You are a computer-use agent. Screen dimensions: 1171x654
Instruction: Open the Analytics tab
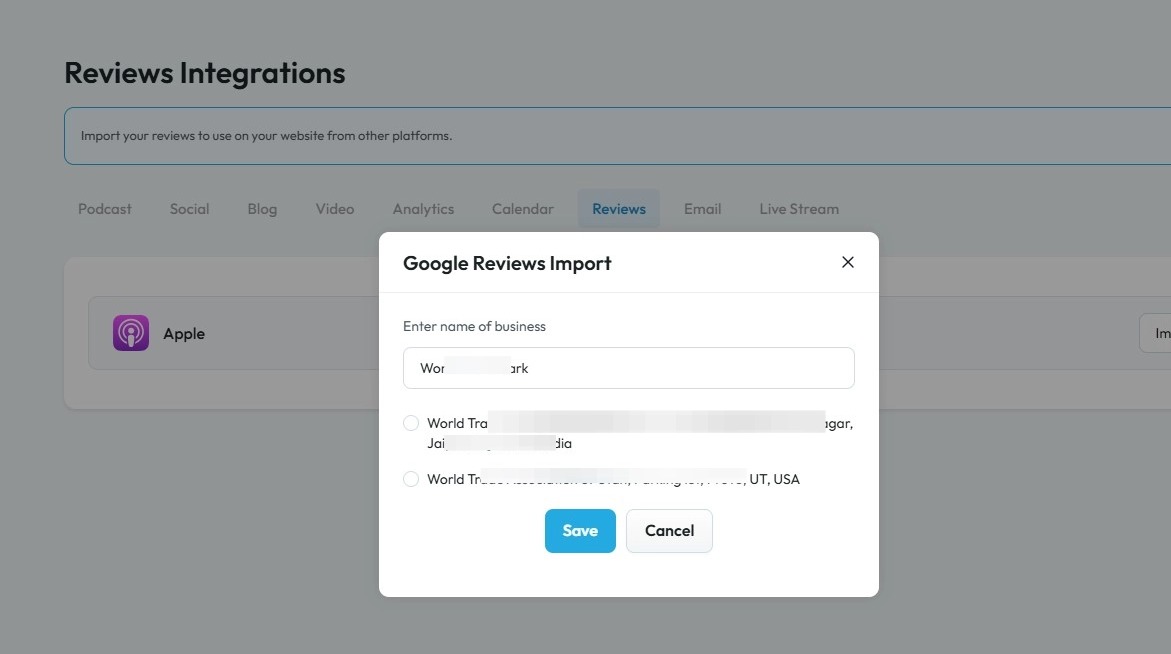[423, 209]
